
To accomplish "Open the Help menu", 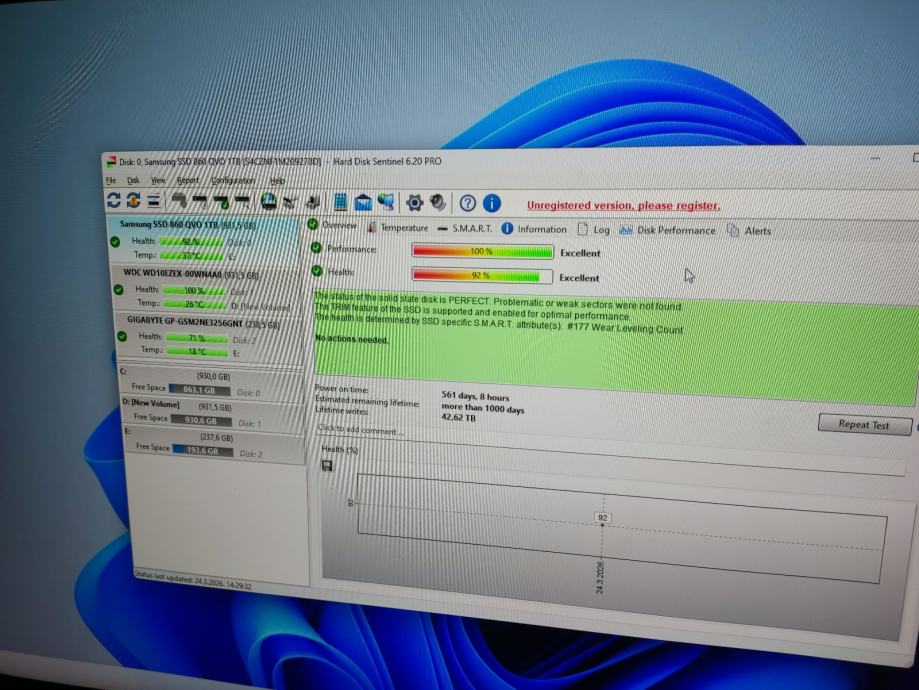I will click(278, 181).
